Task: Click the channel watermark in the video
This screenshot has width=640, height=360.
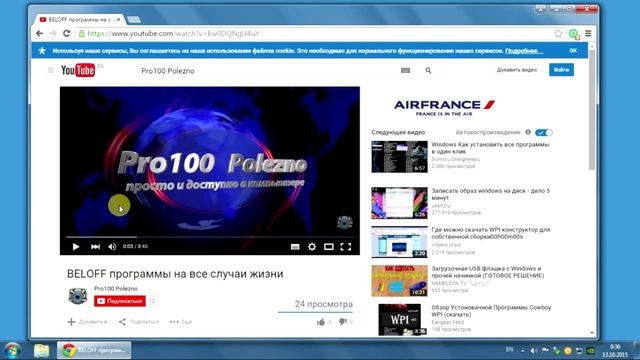Action: point(345,222)
